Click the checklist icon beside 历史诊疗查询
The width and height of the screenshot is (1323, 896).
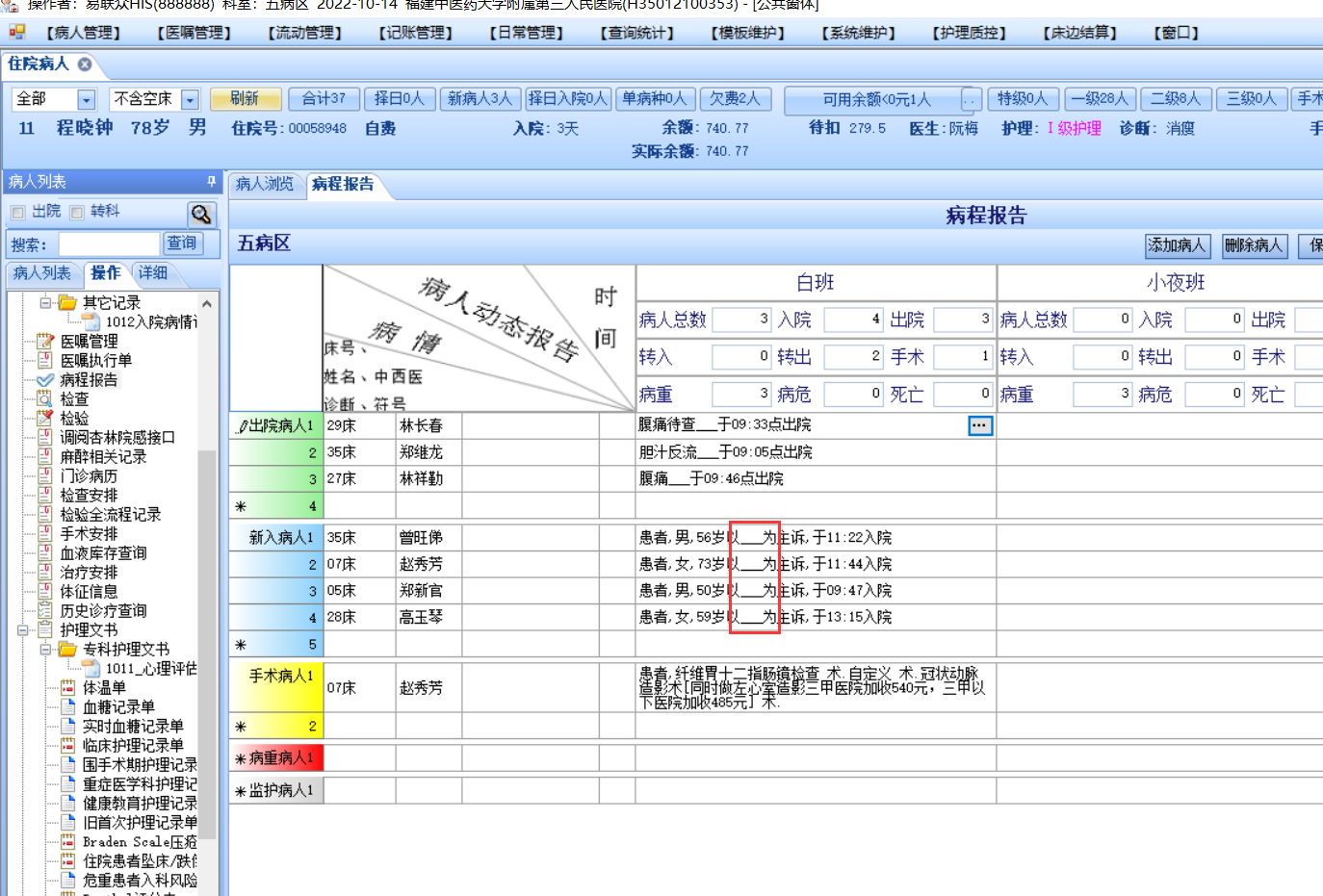click(44, 610)
